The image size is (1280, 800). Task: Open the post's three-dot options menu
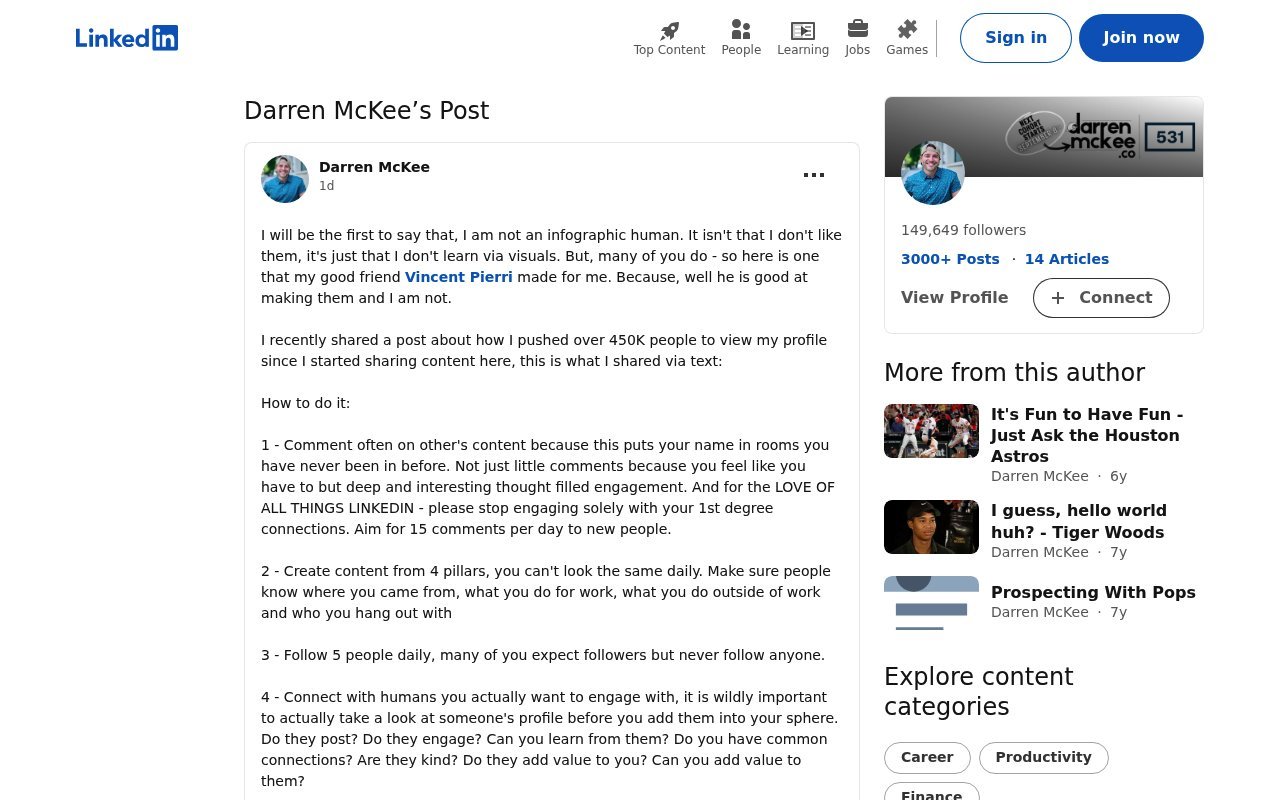814,175
